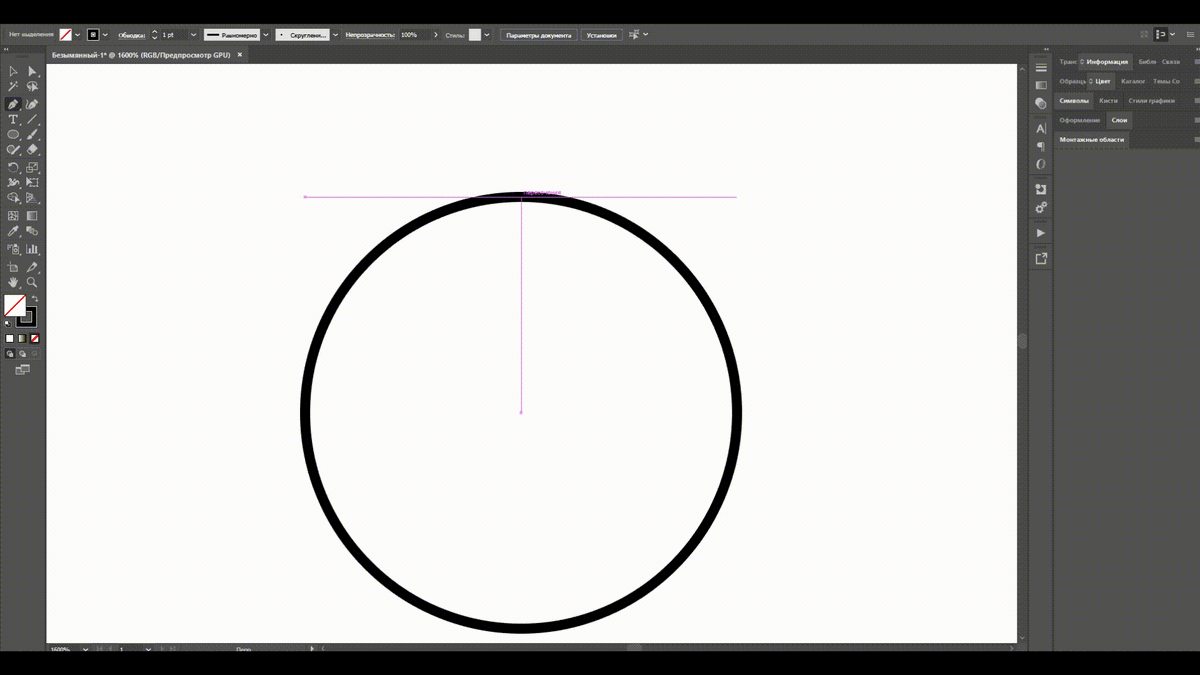Select the Artboard tool
This screenshot has width=1200, height=675.
pos(13,267)
